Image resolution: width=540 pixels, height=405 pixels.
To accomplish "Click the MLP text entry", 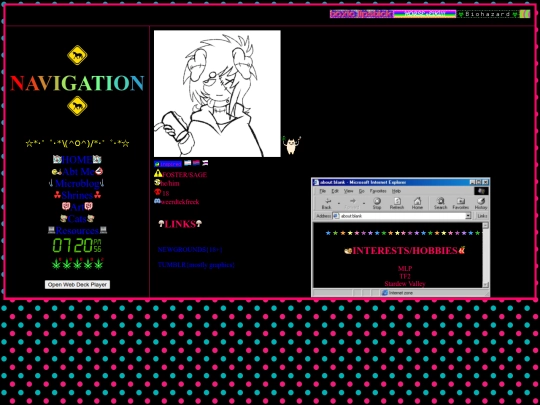I will click(405, 268).
